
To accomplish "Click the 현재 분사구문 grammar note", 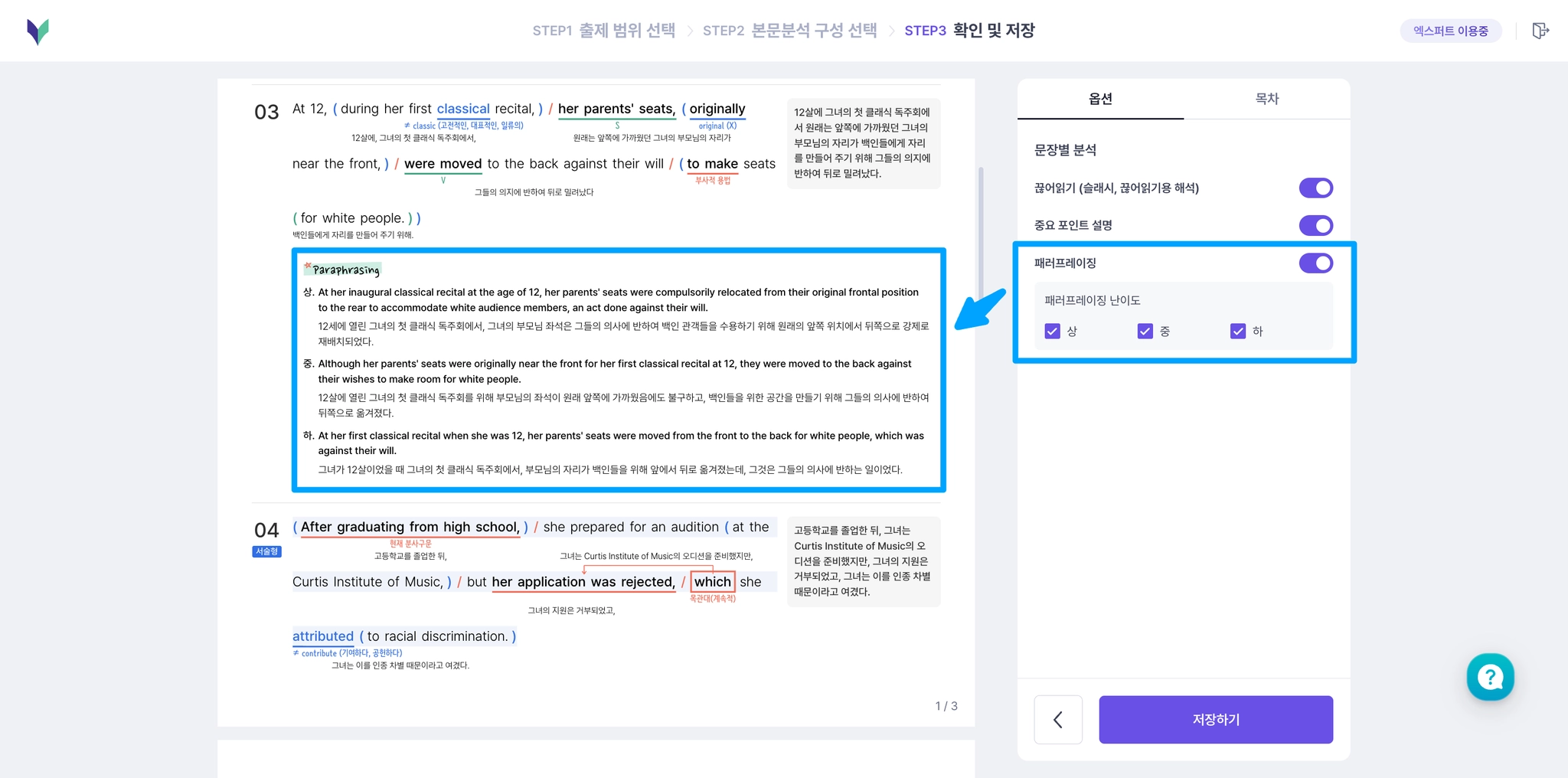I will (410, 544).
